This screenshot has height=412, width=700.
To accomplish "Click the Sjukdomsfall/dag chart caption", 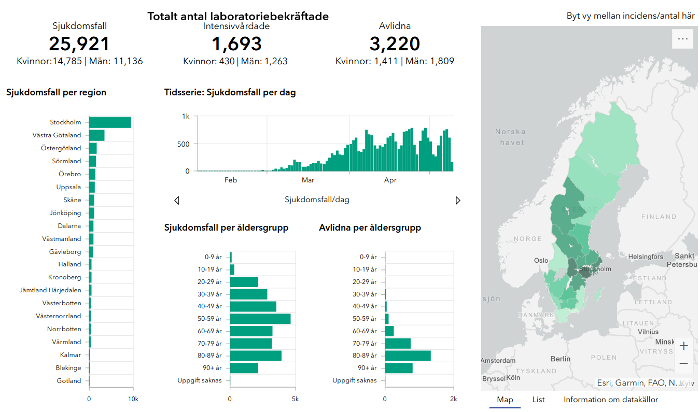I will [x=317, y=200].
